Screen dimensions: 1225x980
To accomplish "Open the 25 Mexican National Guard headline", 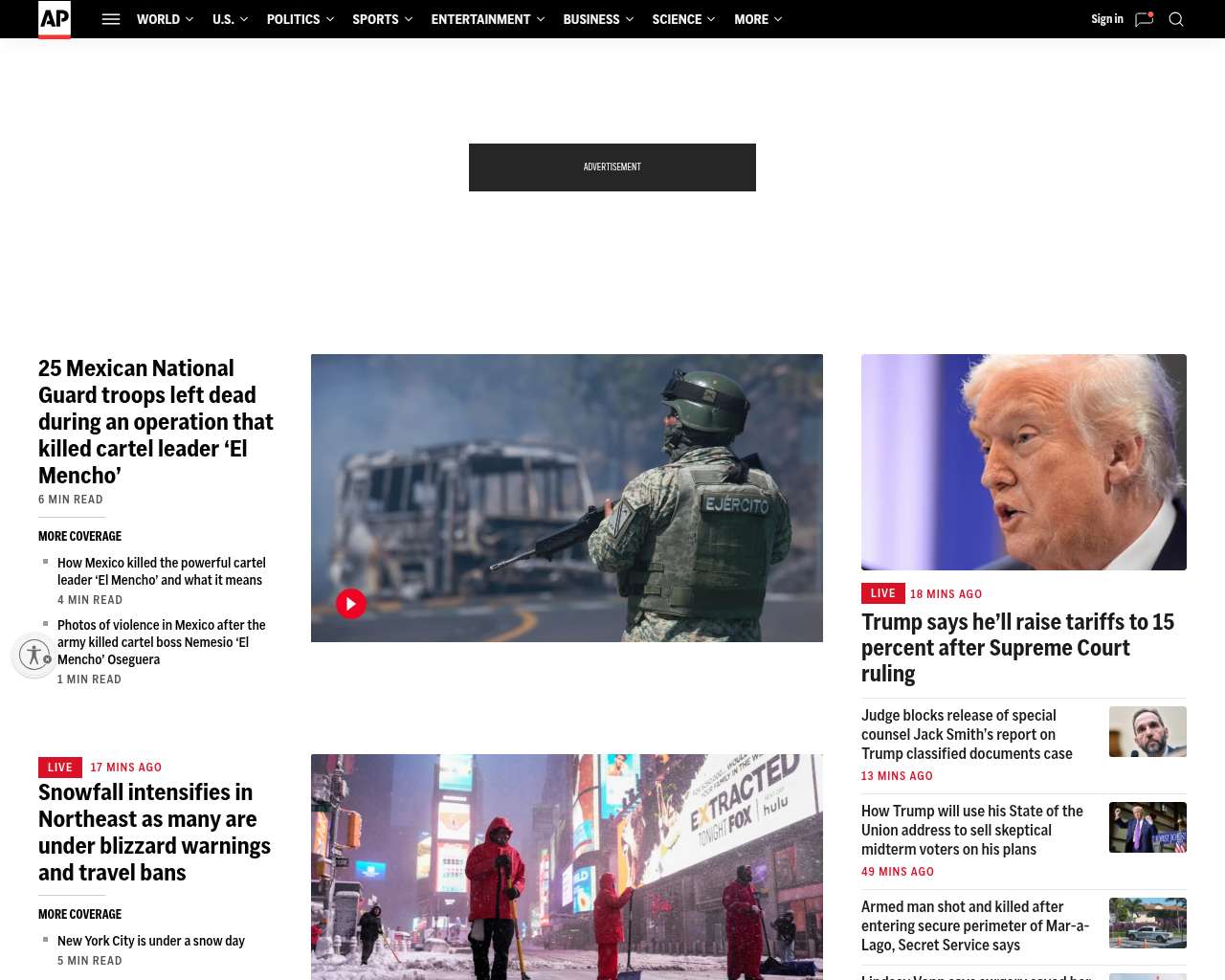I will [x=156, y=422].
